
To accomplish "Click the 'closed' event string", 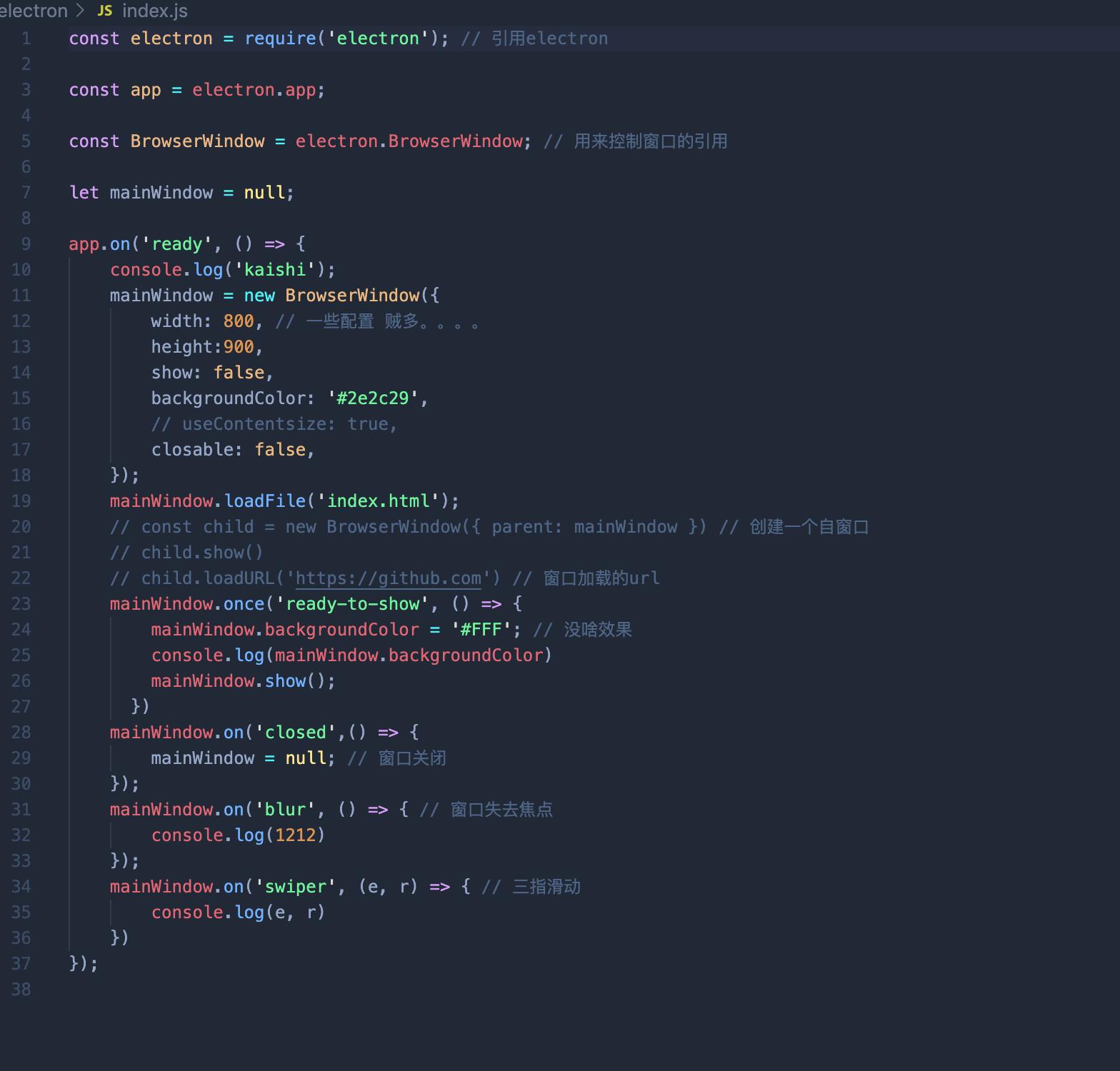I will (296, 733).
